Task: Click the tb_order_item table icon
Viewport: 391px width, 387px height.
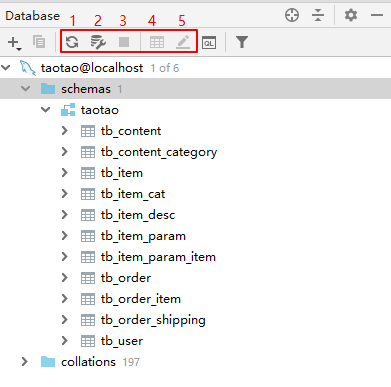Action: point(88,299)
